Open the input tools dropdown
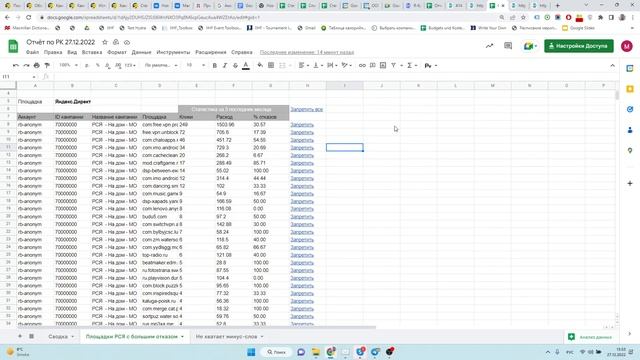The image size is (640, 360). point(431,65)
